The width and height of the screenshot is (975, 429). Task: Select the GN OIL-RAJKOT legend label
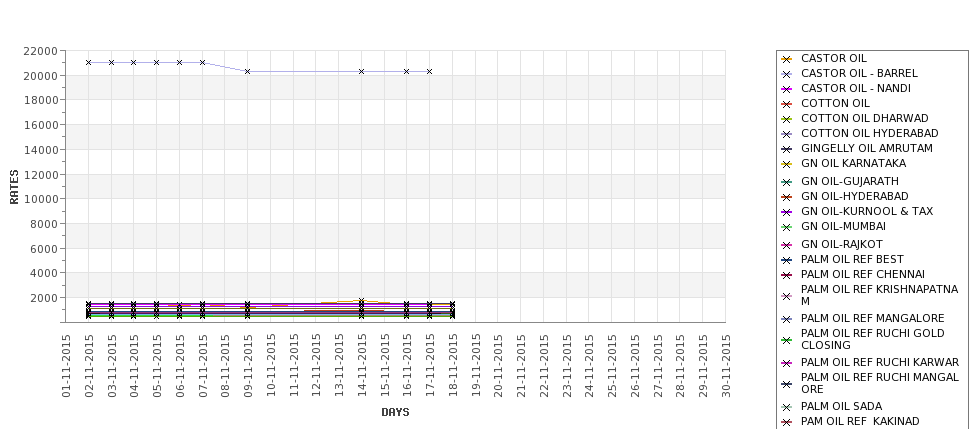841,244
